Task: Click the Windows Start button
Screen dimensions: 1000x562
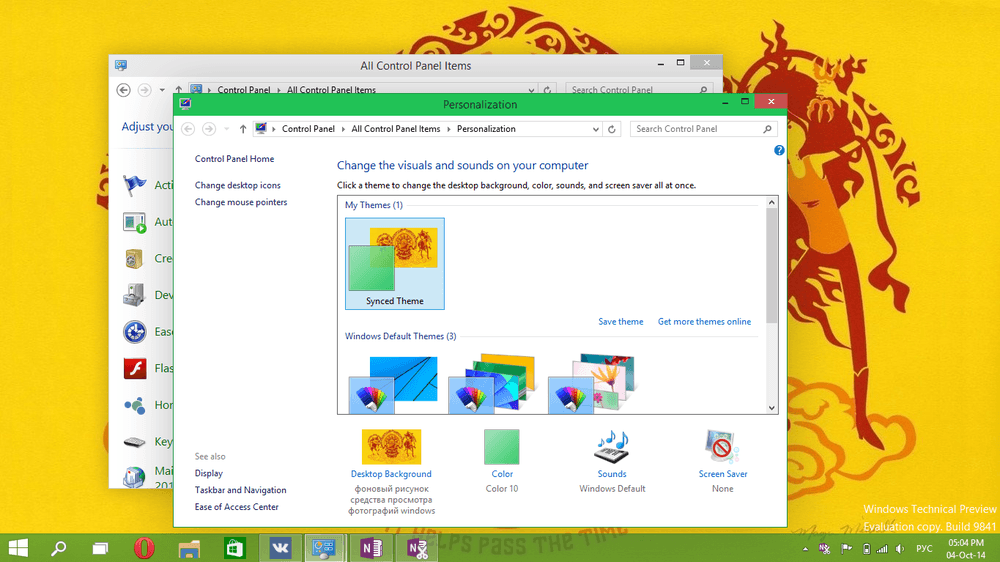Action: (x=18, y=548)
